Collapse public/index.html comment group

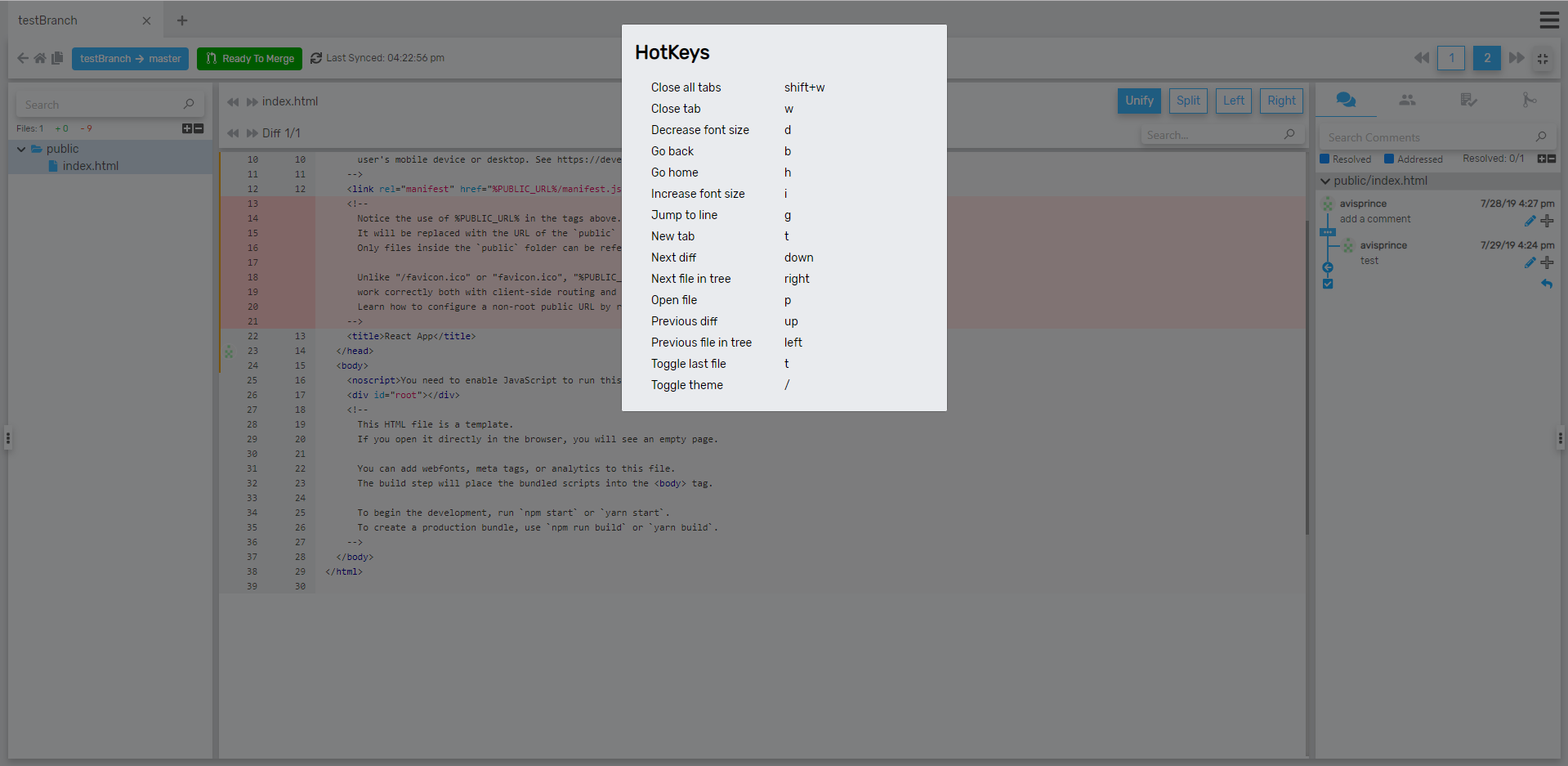click(x=1325, y=181)
